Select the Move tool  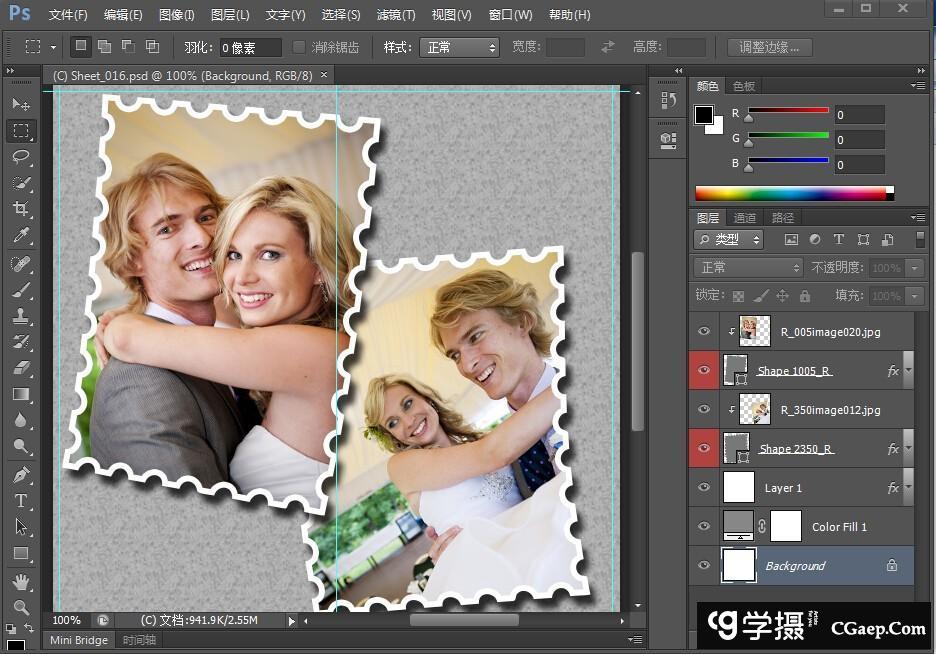click(x=21, y=104)
